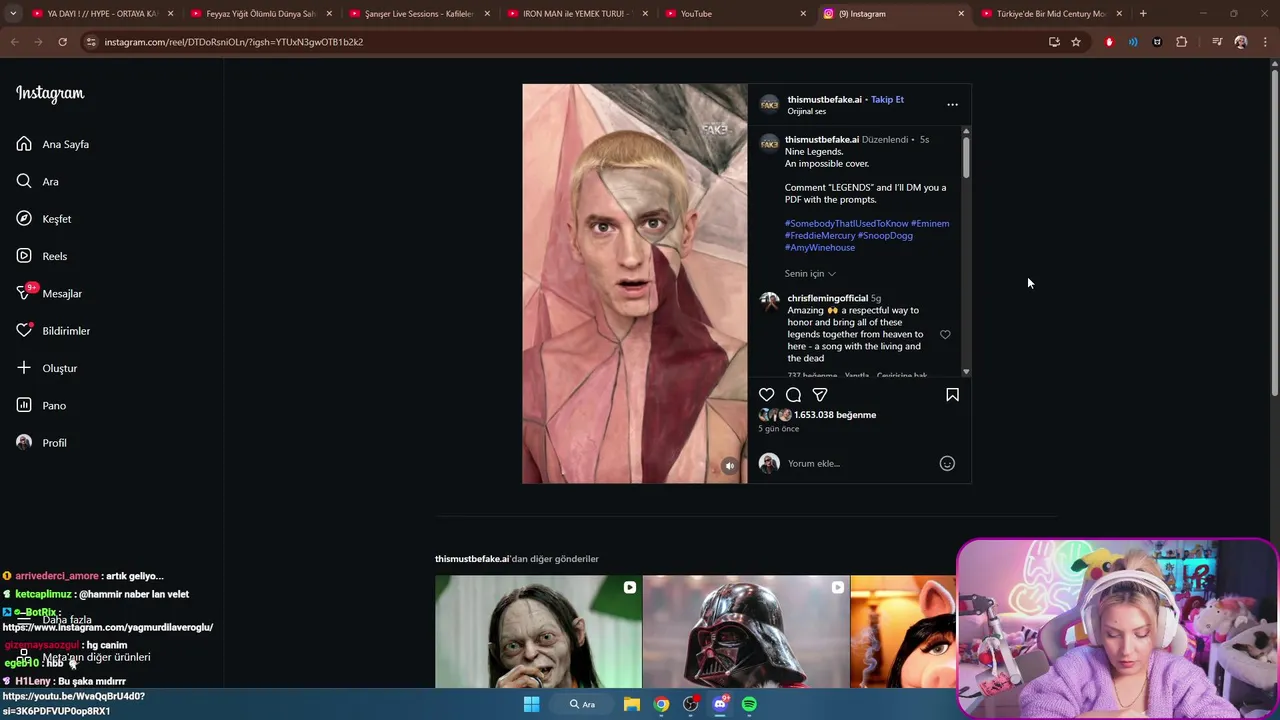
Task: Open Chrome from the taskbar
Action: tap(661, 704)
